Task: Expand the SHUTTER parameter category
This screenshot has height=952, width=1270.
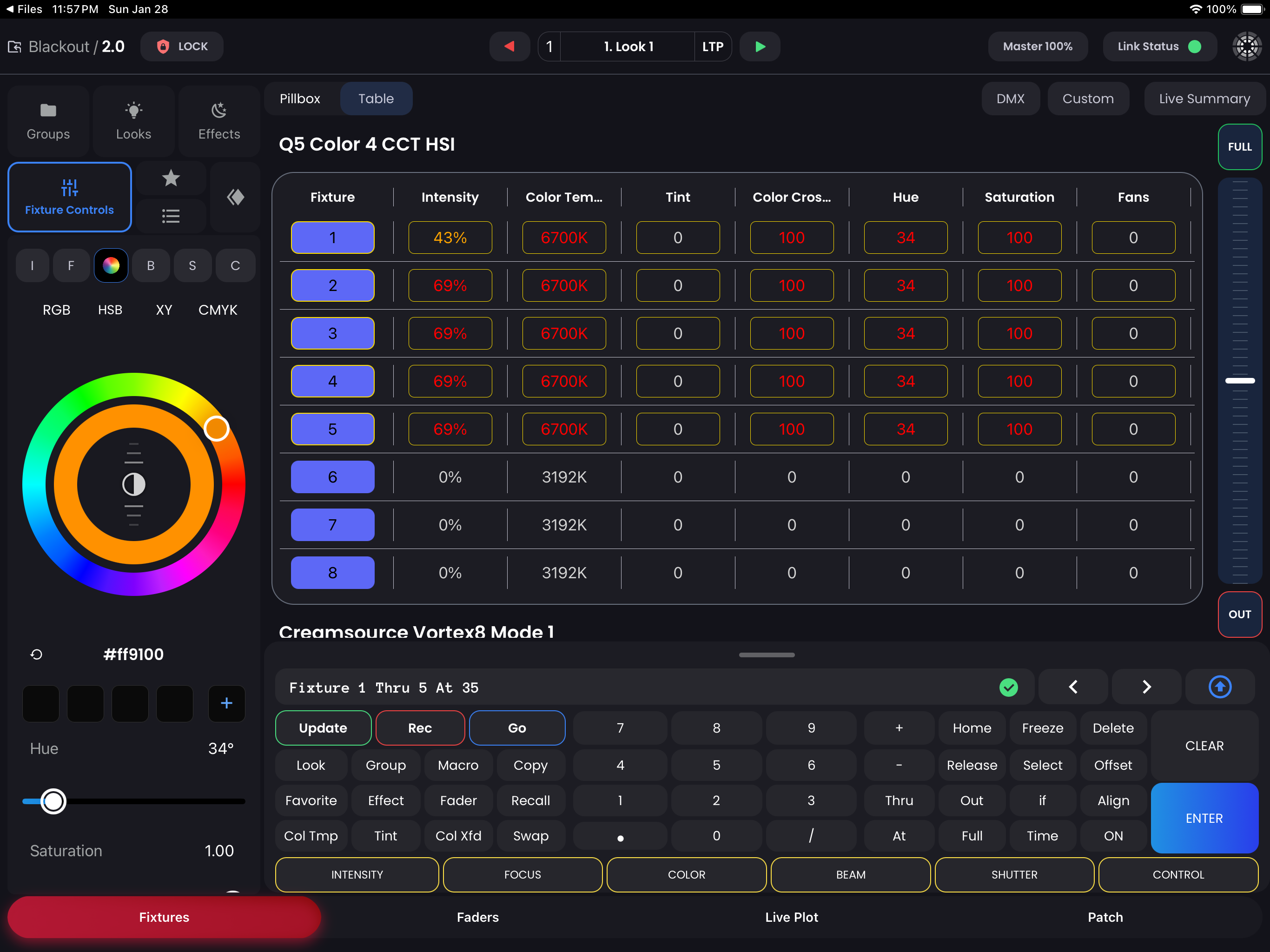Action: [1014, 874]
